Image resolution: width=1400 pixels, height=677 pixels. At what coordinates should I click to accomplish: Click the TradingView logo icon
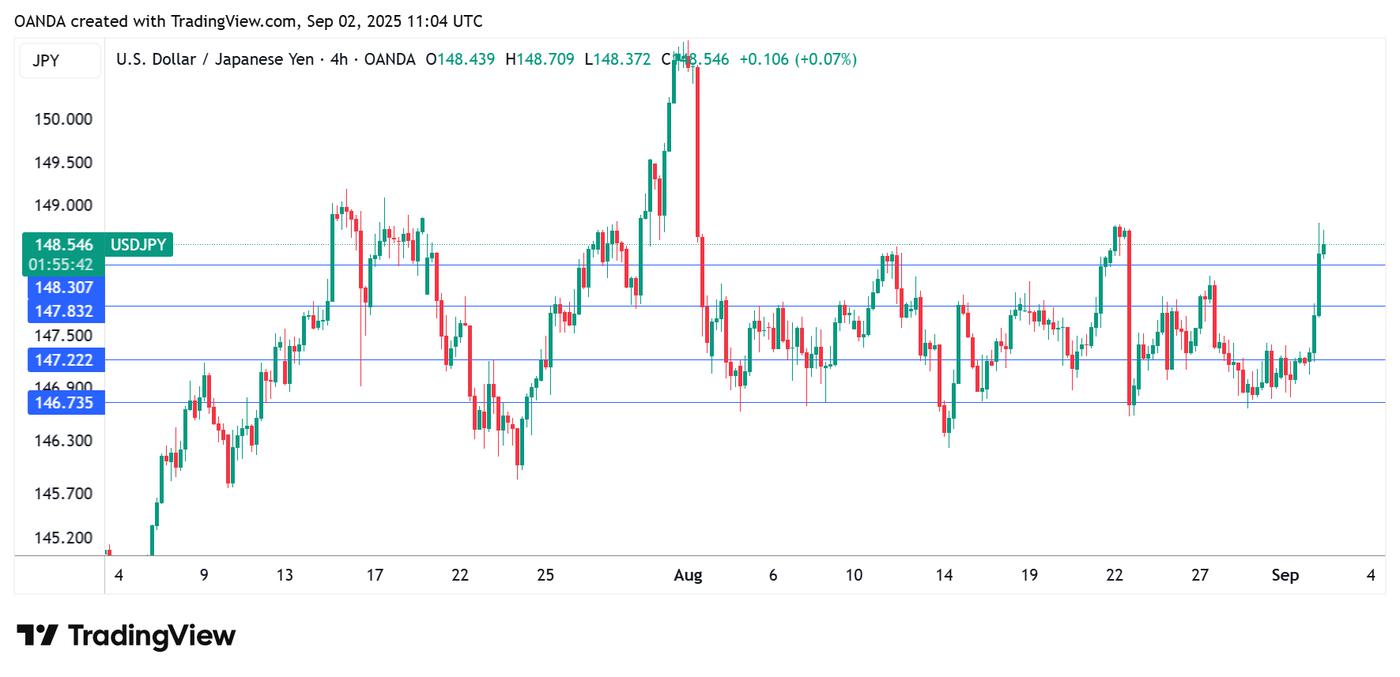[38, 635]
